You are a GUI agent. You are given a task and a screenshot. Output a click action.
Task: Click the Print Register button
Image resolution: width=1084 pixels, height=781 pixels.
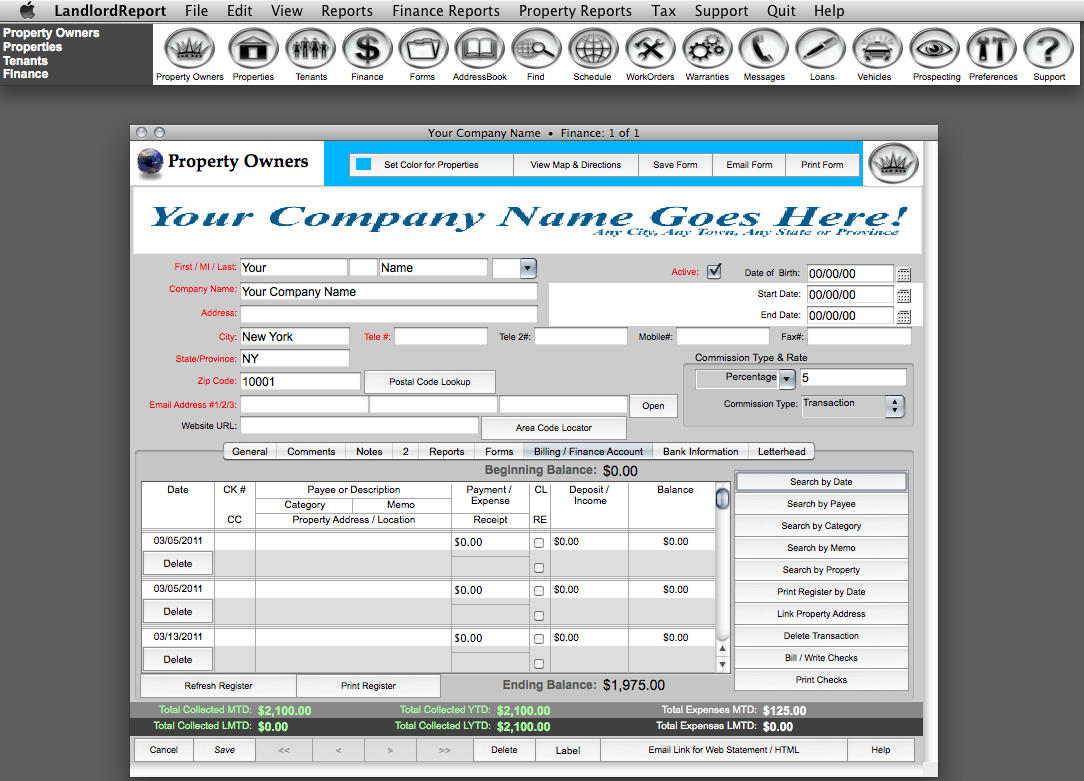pos(368,686)
